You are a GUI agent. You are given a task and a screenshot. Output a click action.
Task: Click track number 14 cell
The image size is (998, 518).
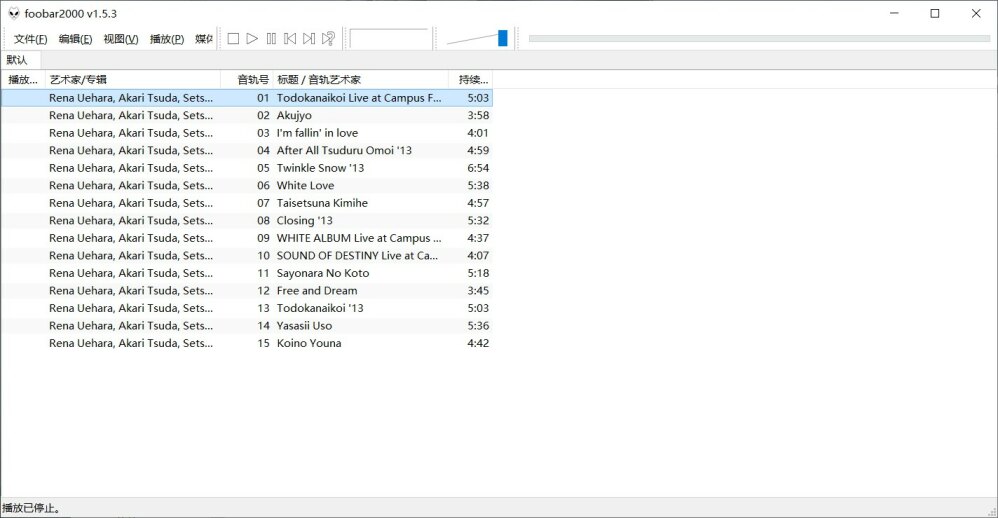pyautogui.click(x=263, y=325)
